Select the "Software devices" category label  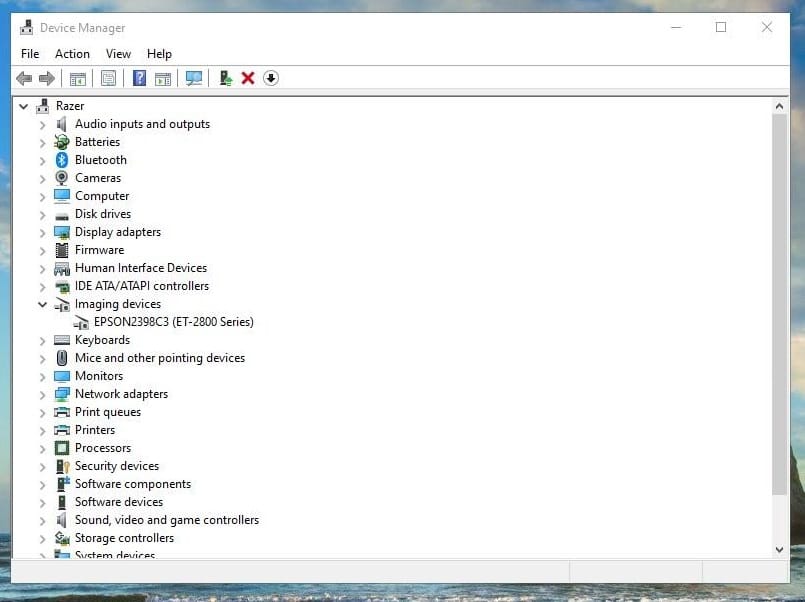coord(119,501)
